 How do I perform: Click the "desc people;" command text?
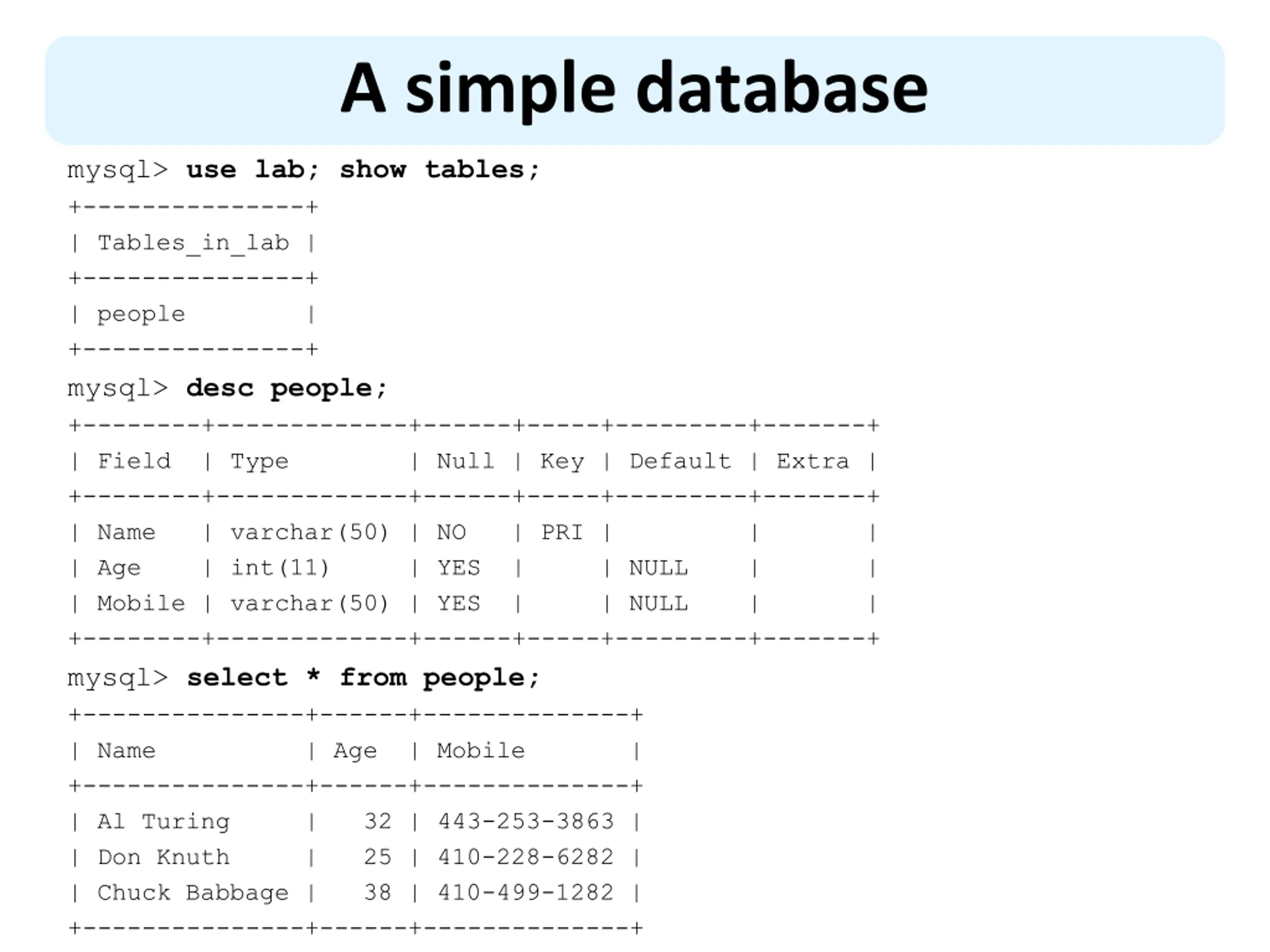point(287,389)
